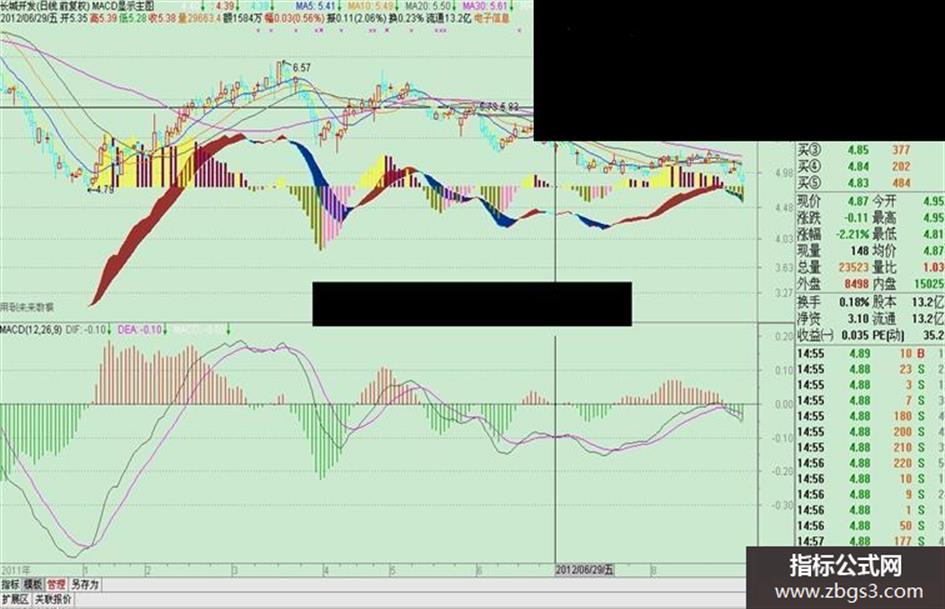Click the 收益(一) 0.035 value
The height and width of the screenshot is (609, 945).
point(856,335)
